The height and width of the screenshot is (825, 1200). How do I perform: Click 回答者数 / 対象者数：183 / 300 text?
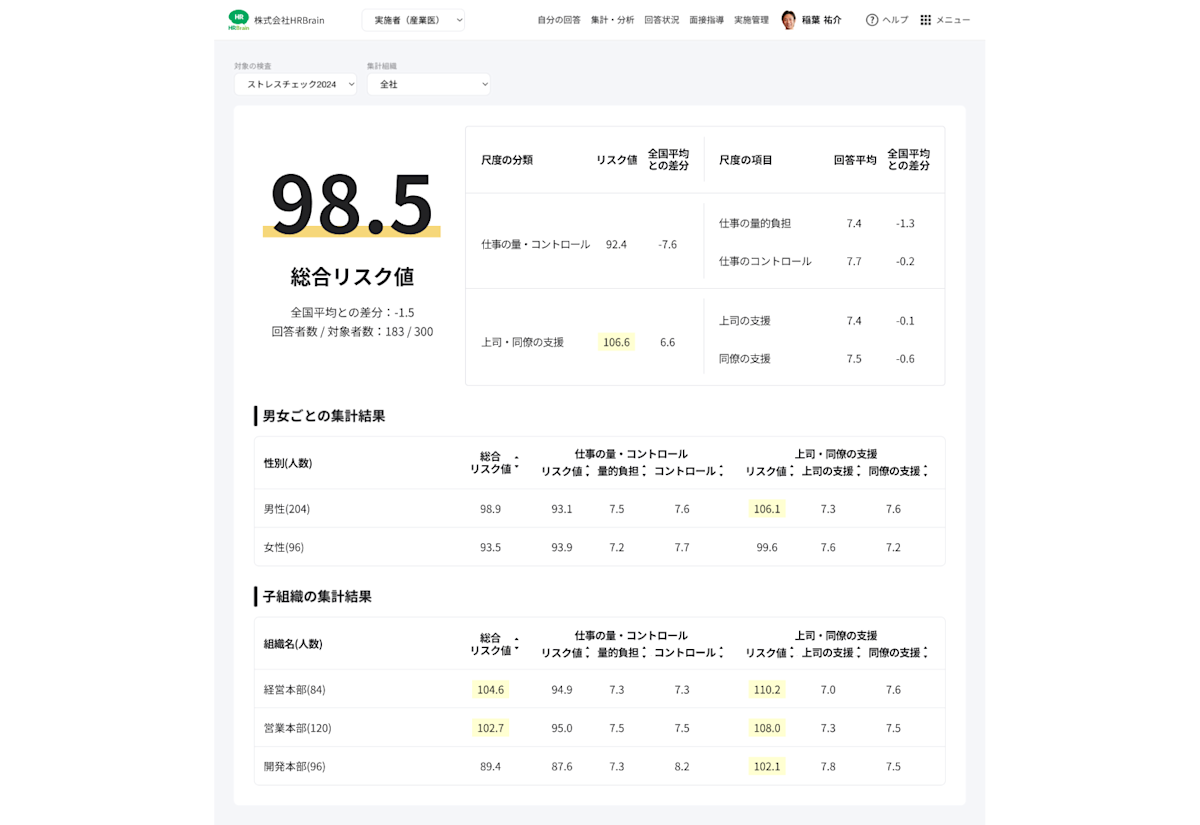tap(352, 331)
